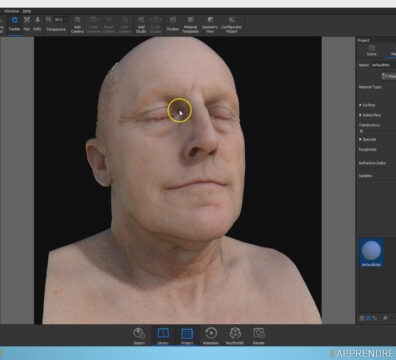Select the Tumble camera tool
Image resolution: width=396 pixels, height=360 pixels.
(x=14, y=24)
